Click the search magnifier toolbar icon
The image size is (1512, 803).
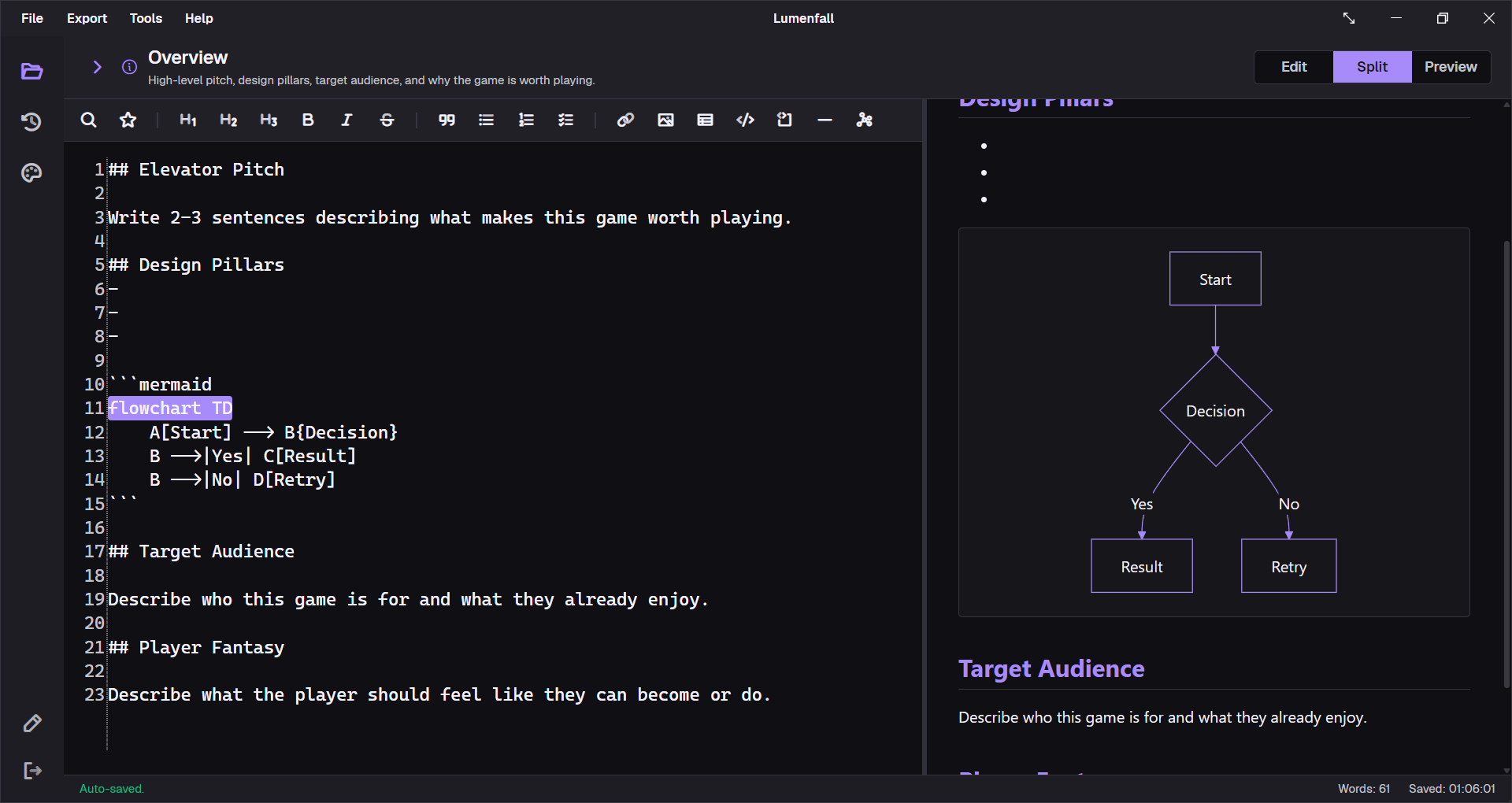click(89, 120)
